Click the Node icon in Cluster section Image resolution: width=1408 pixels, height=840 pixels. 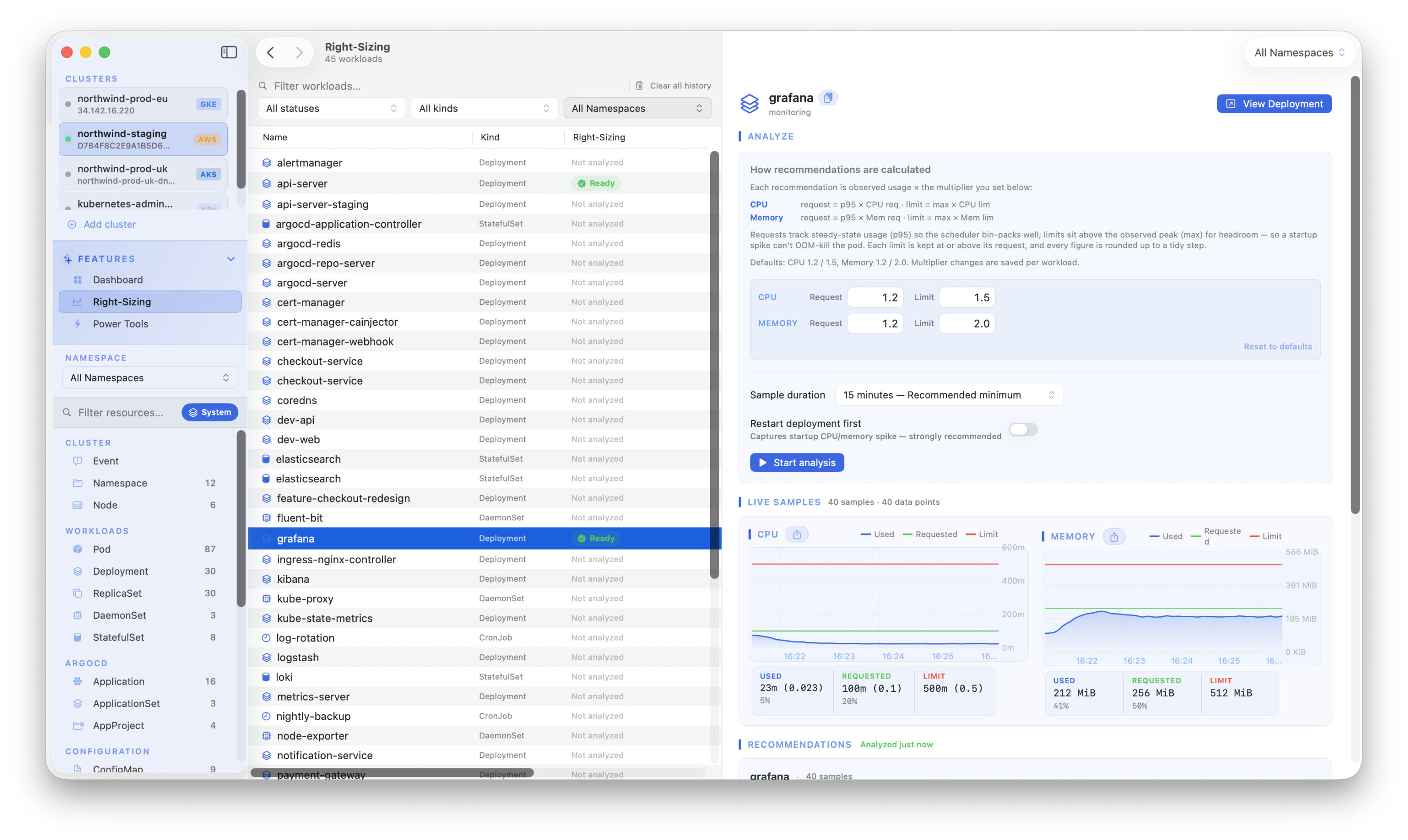(x=78, y=505)
